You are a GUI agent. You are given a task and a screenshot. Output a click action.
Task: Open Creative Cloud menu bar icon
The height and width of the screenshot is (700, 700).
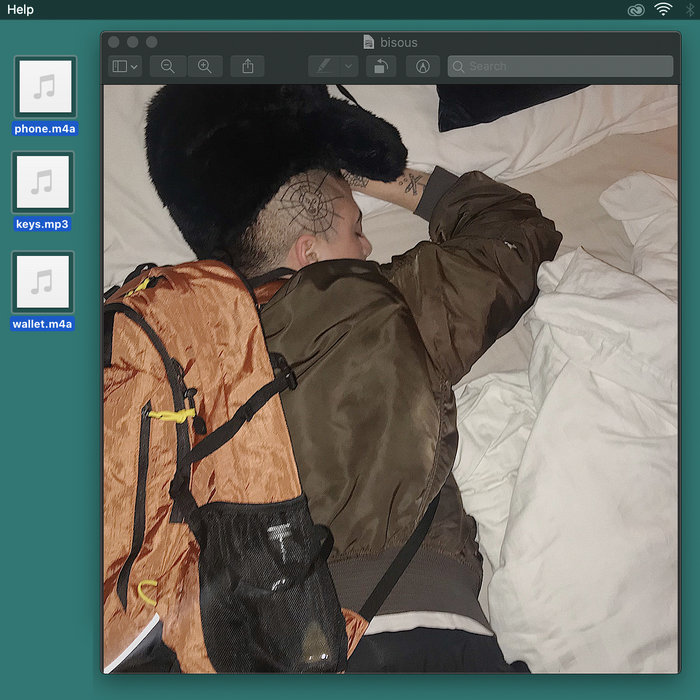pos(636,10)
